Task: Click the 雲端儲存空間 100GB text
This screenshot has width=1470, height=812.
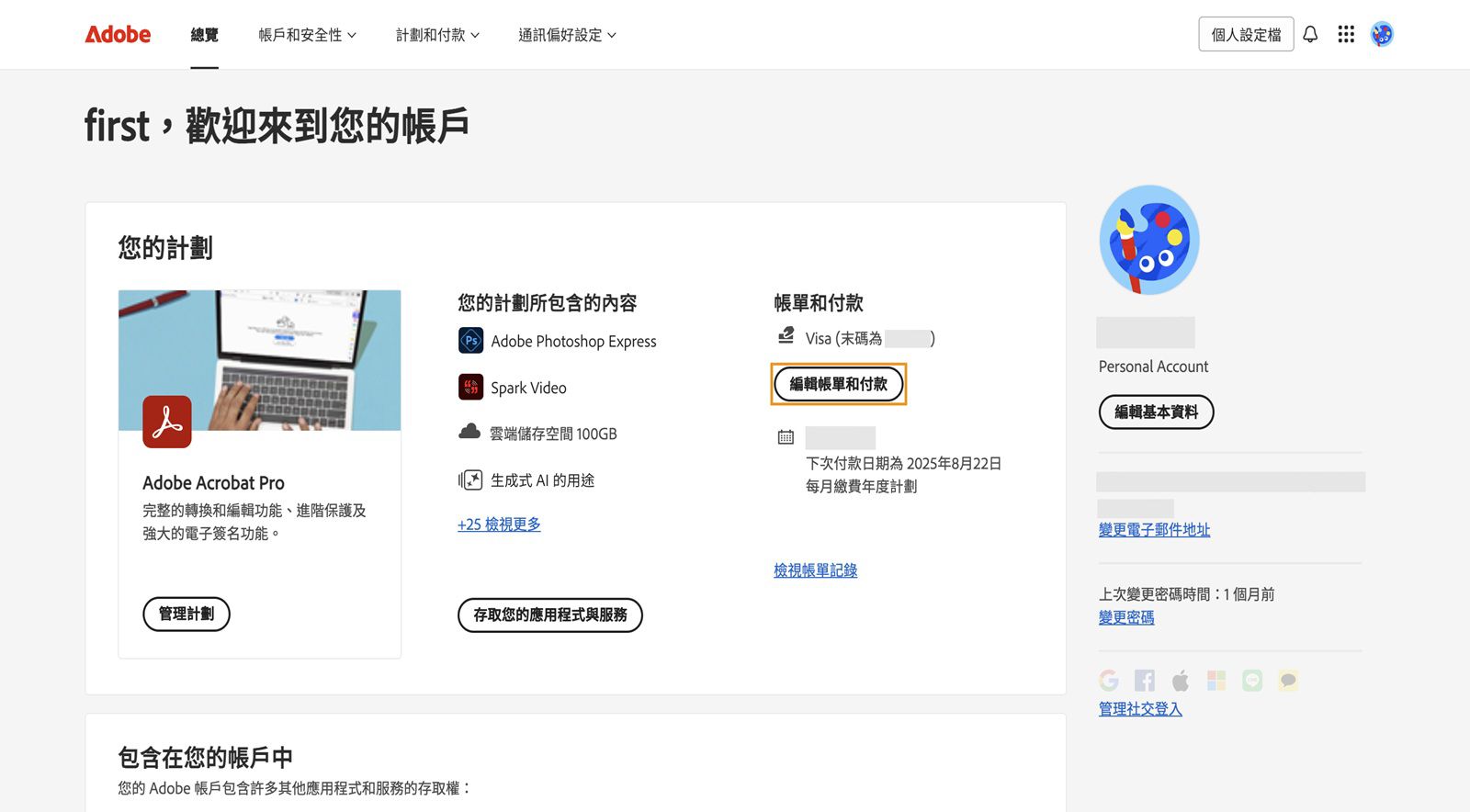Action: click(553, 434)
